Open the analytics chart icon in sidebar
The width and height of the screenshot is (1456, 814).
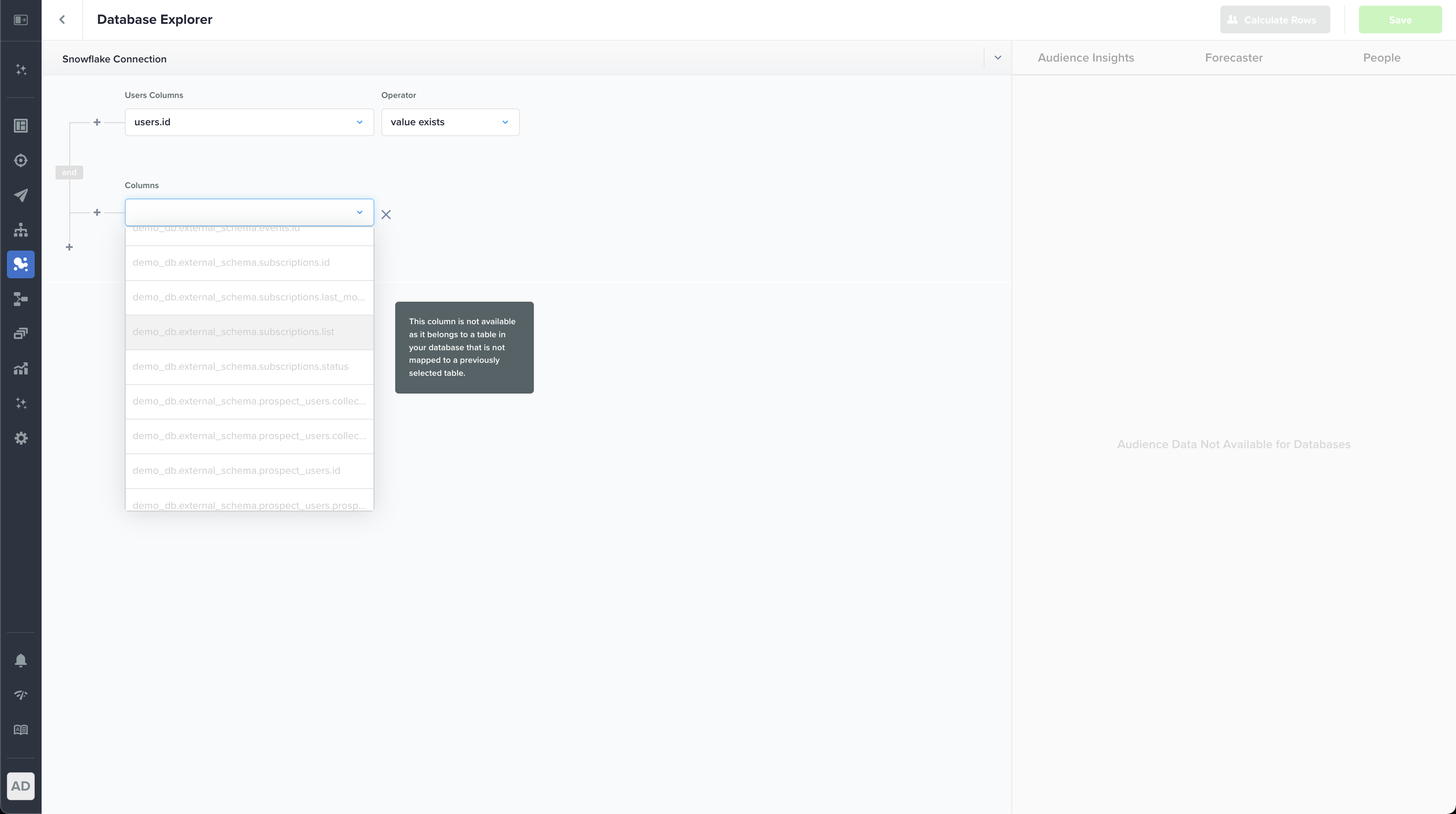coord(21,368)
